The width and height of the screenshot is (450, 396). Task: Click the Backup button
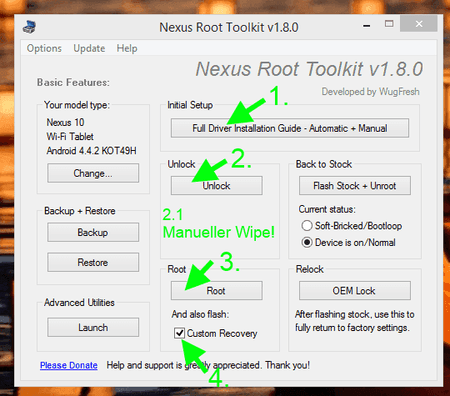[93, 232]
